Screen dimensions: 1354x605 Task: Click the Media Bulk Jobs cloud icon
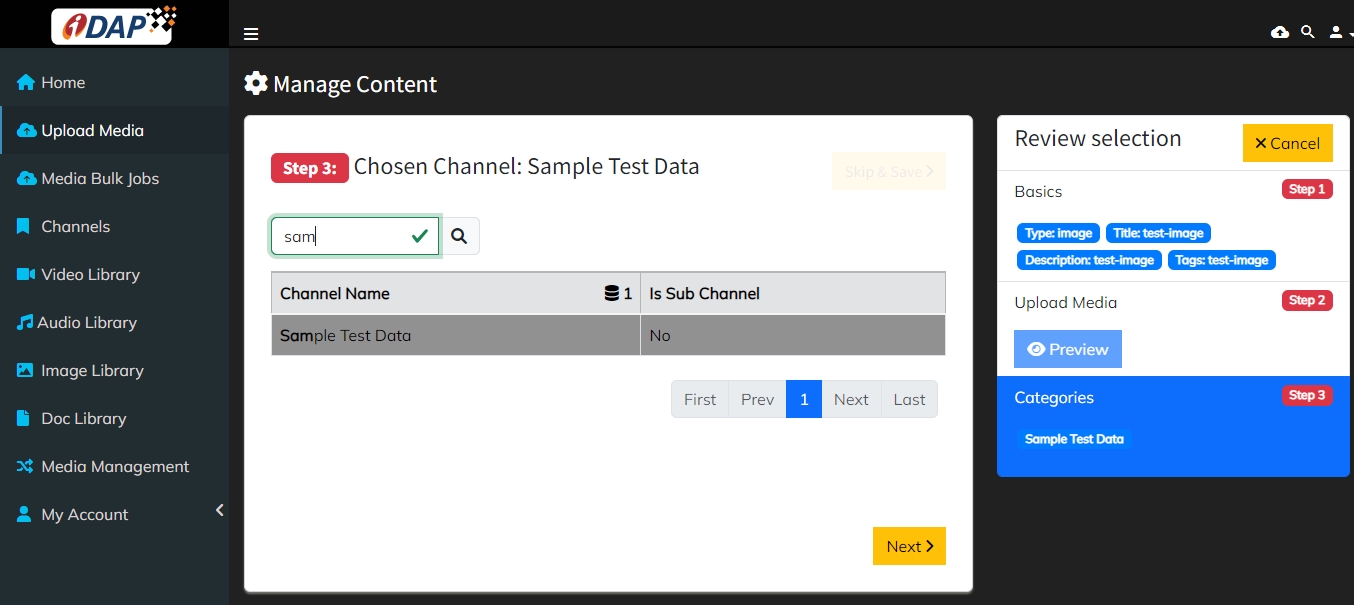click(27, 178)
